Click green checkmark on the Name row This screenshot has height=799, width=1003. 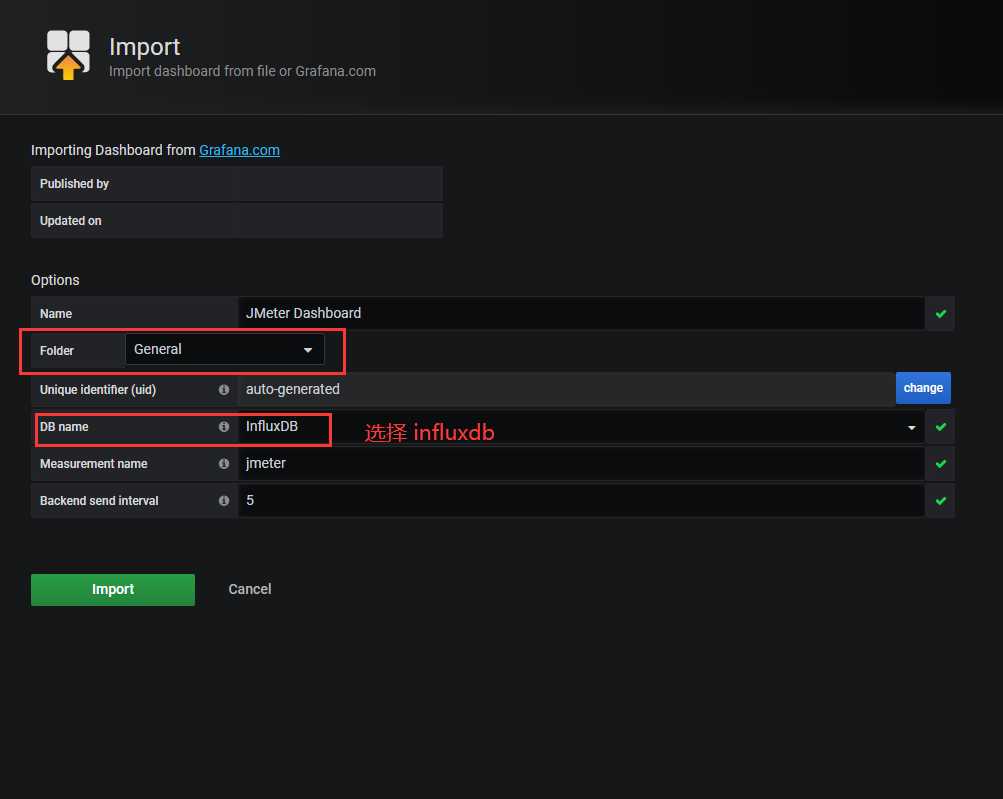click(x=940, y=313)
